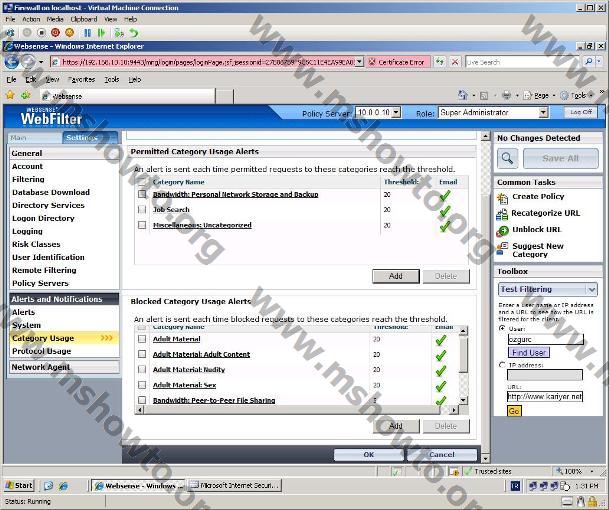Click Internet Explorer quick launch icon

click(63, 486)
